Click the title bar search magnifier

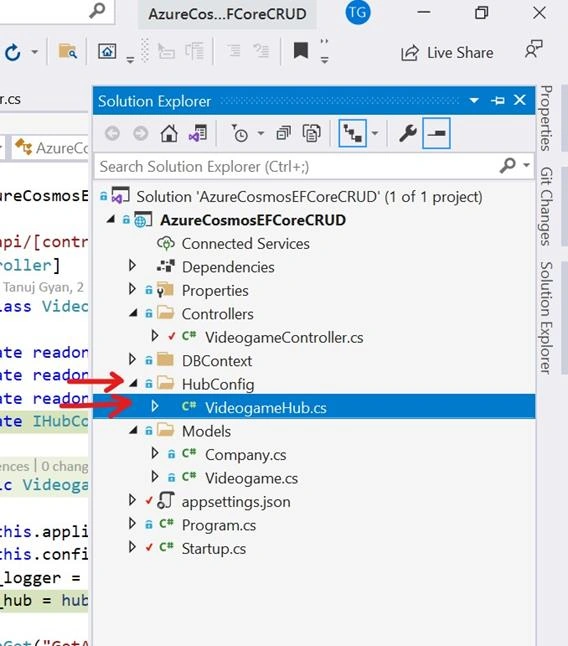pyautogui.click(x=97, y=10)
